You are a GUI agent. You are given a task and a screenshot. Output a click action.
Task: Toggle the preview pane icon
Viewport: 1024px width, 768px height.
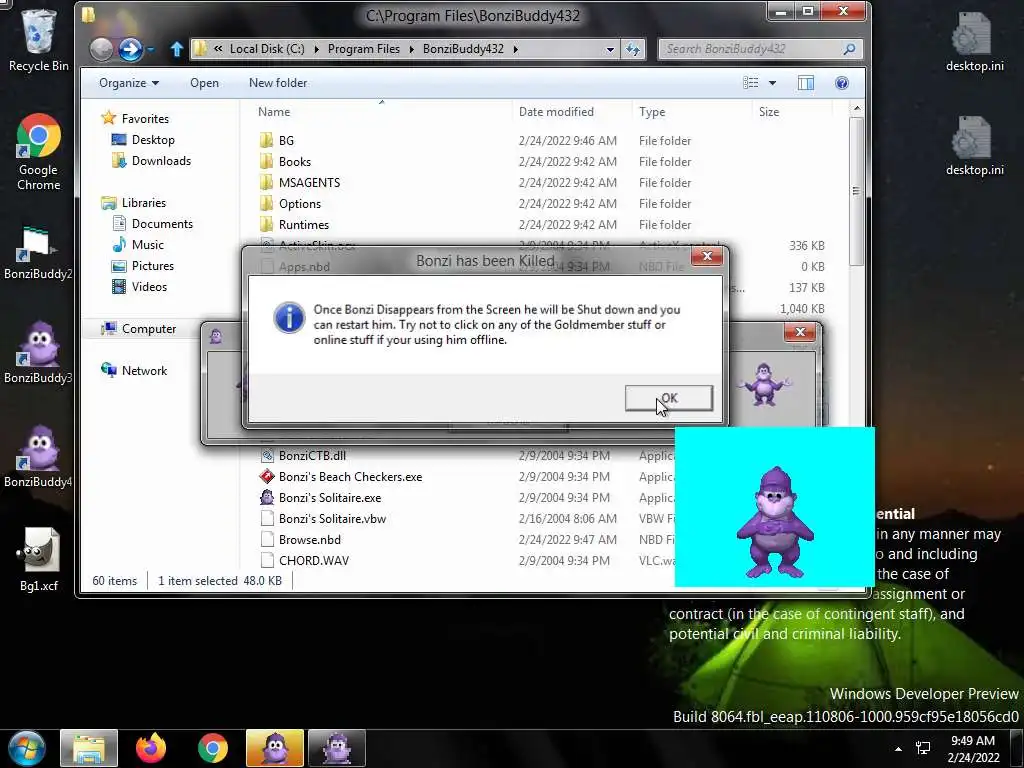pos(806,83)
